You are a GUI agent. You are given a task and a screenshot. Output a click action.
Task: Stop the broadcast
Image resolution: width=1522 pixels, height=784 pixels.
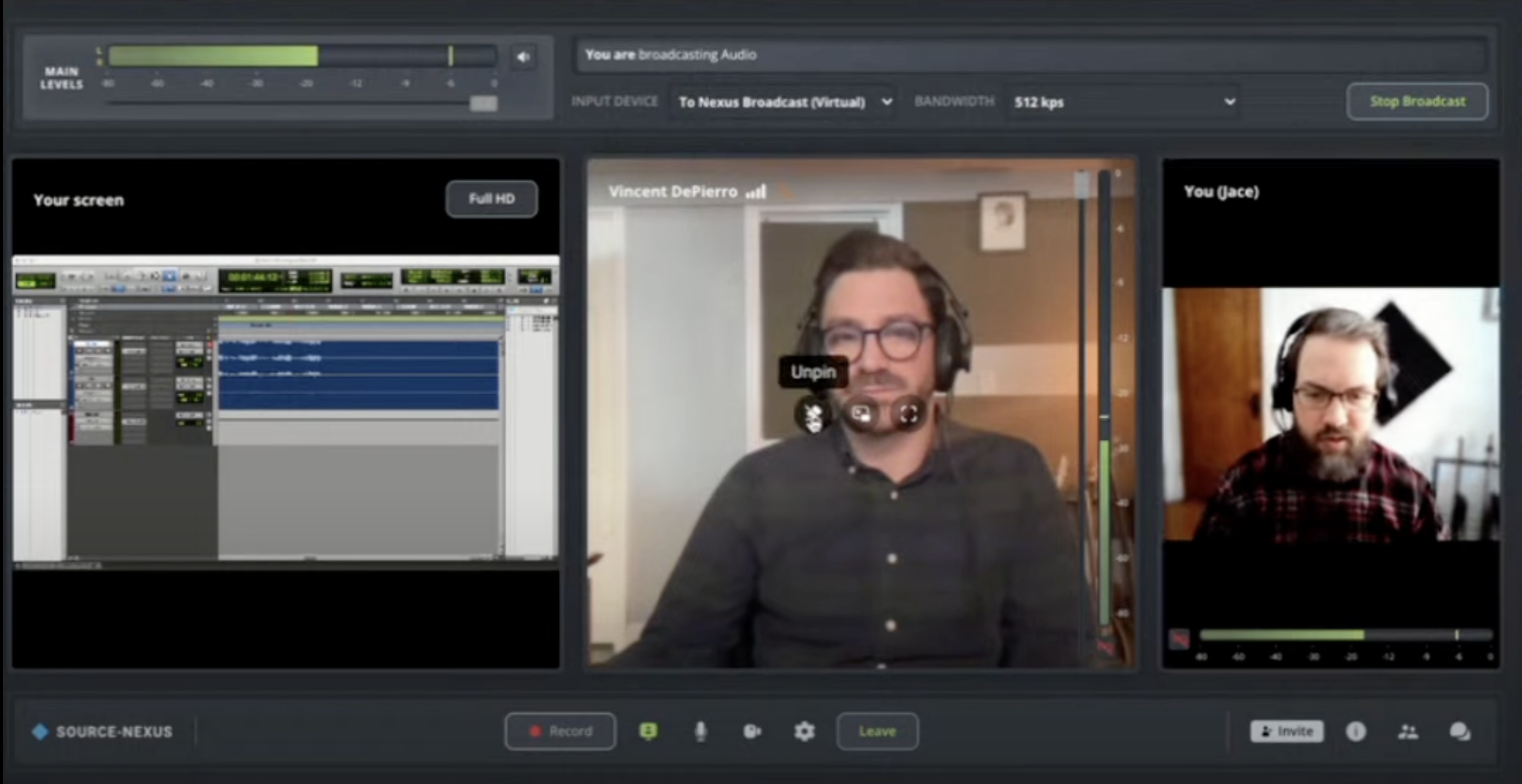(1417, 101)
